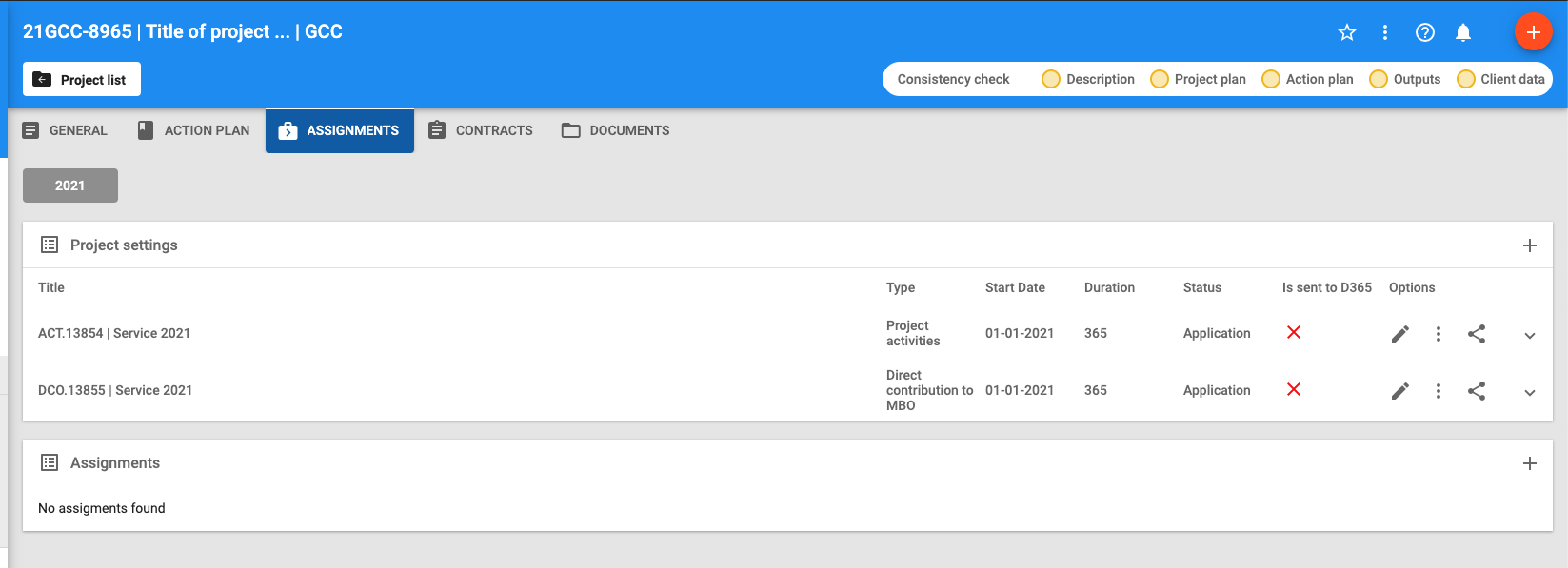1568x568 pixels.
Task: Toggle the Project plan consistency indicator
Action: click(1159, 79)
